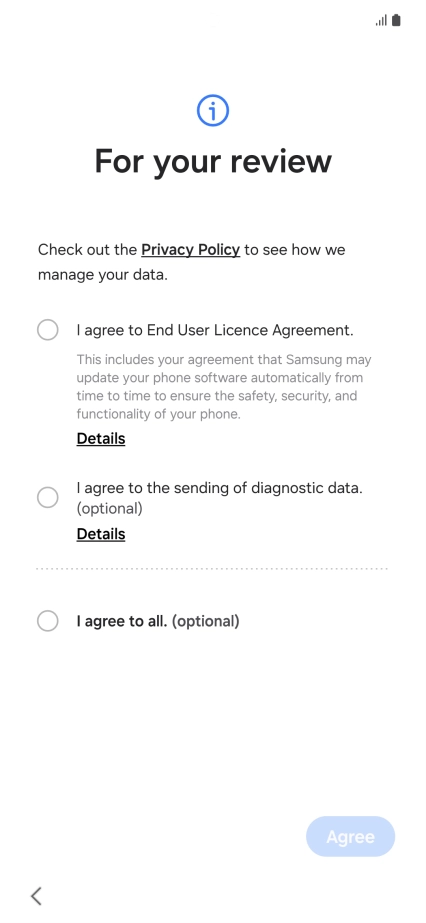The height and width of the screenshot is (923, 426).
Task: Open Details under diagnostic data option
Action: click(101, 534)
